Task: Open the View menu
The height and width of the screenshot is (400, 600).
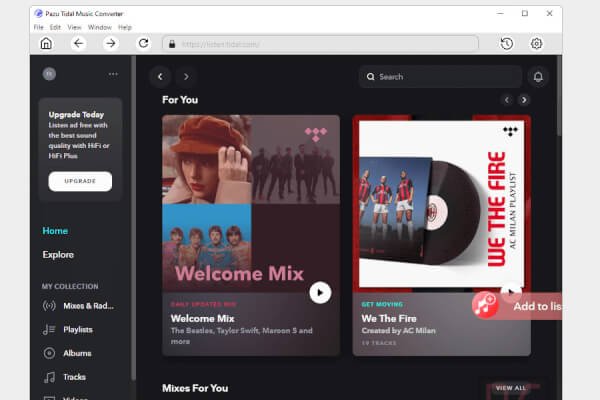Action: click(x=74, y=27)
